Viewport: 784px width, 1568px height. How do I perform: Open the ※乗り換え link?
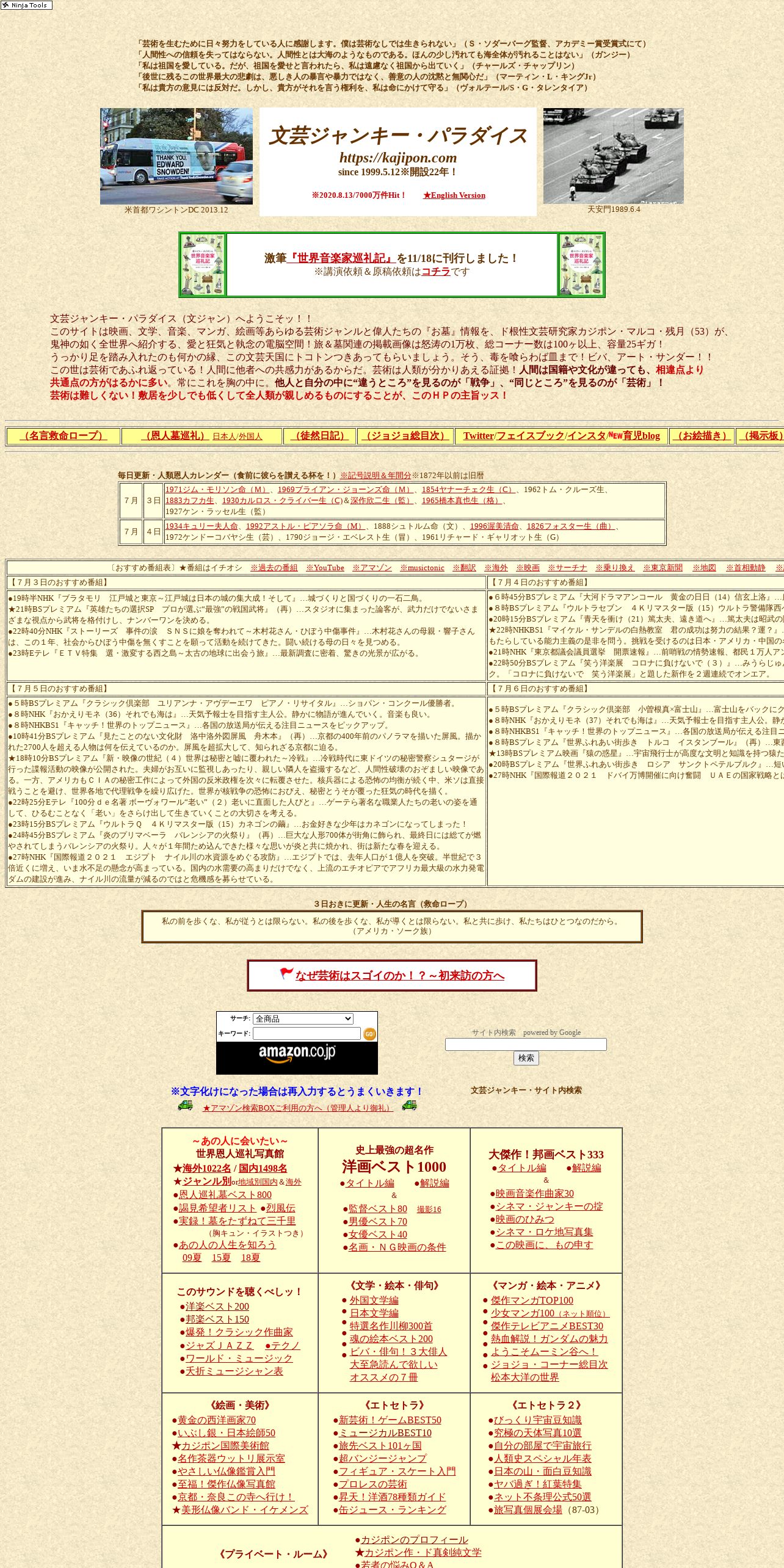615,568
